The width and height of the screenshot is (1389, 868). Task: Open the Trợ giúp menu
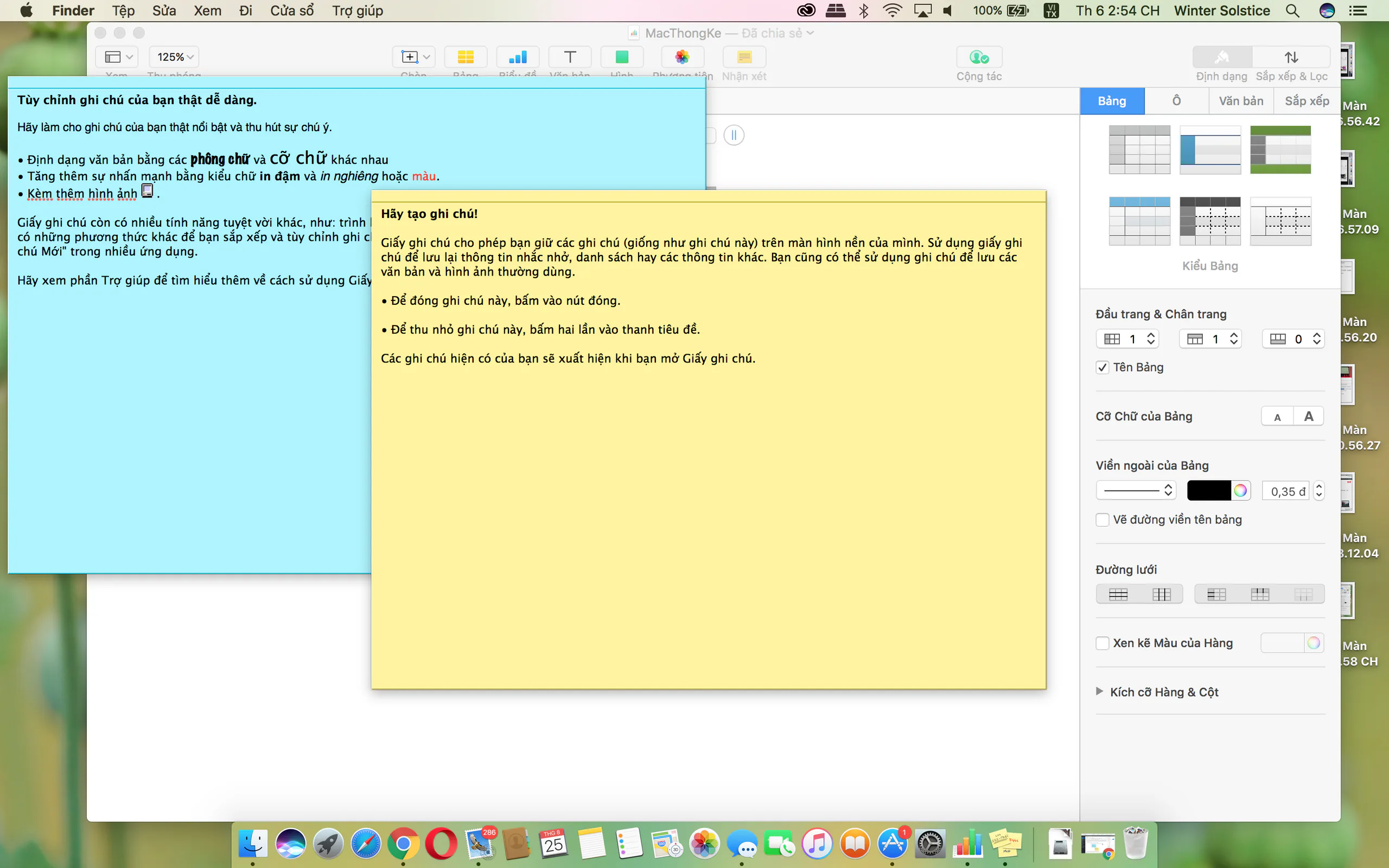[358, 10]
